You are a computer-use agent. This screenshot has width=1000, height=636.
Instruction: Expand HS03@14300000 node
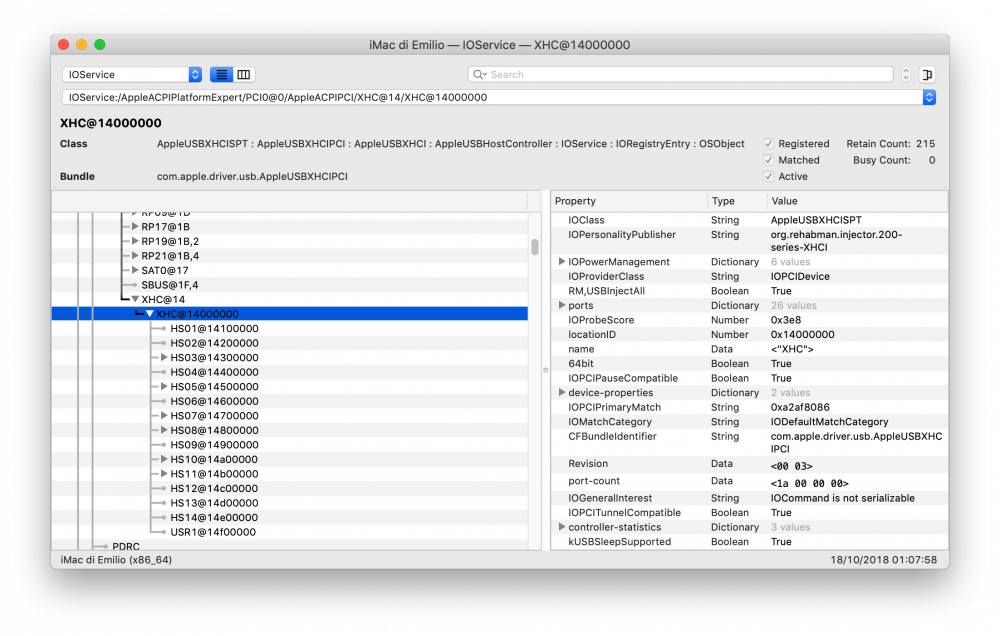click(x=164, y=357)
